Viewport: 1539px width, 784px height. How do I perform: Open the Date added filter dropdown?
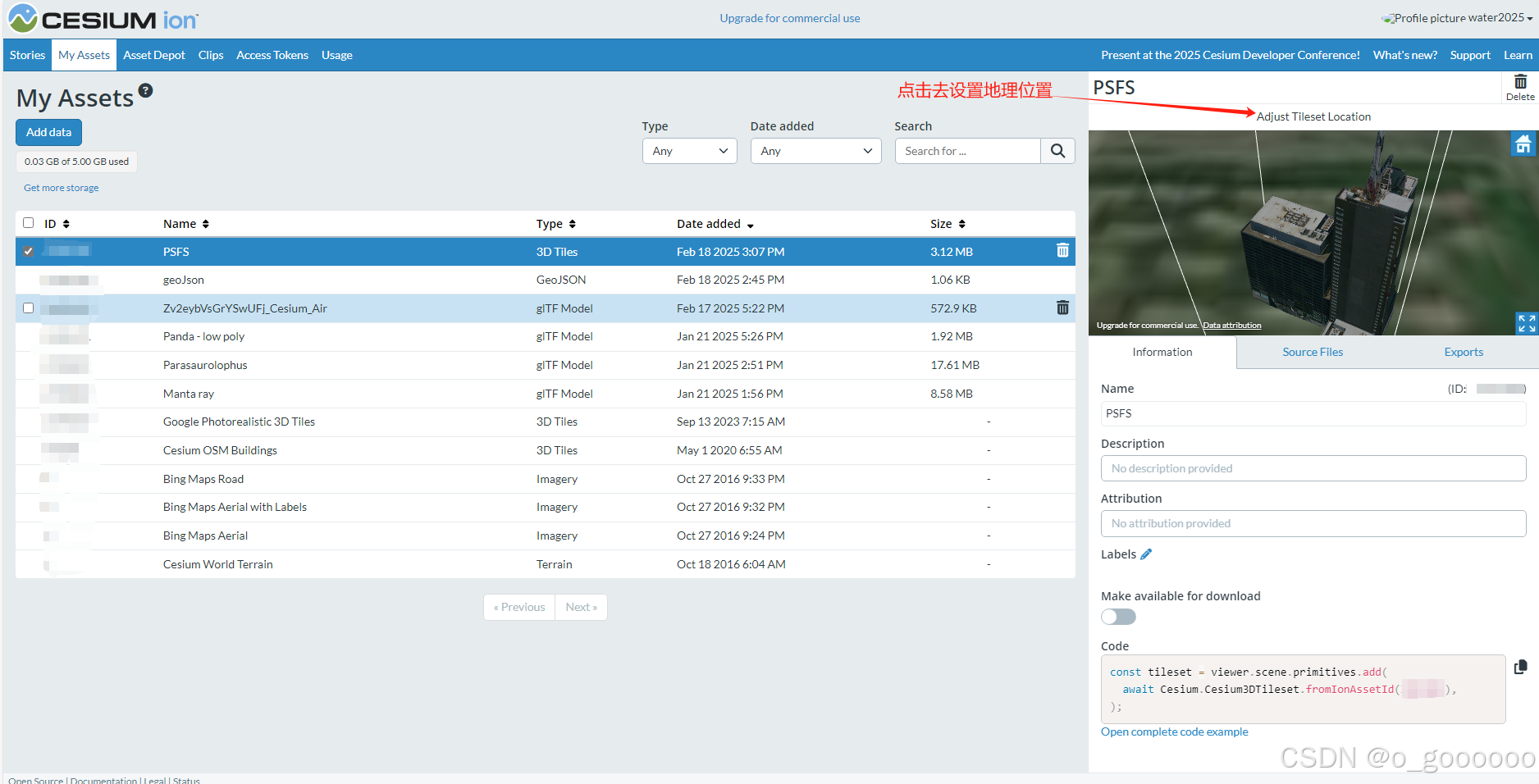(815, 151)
